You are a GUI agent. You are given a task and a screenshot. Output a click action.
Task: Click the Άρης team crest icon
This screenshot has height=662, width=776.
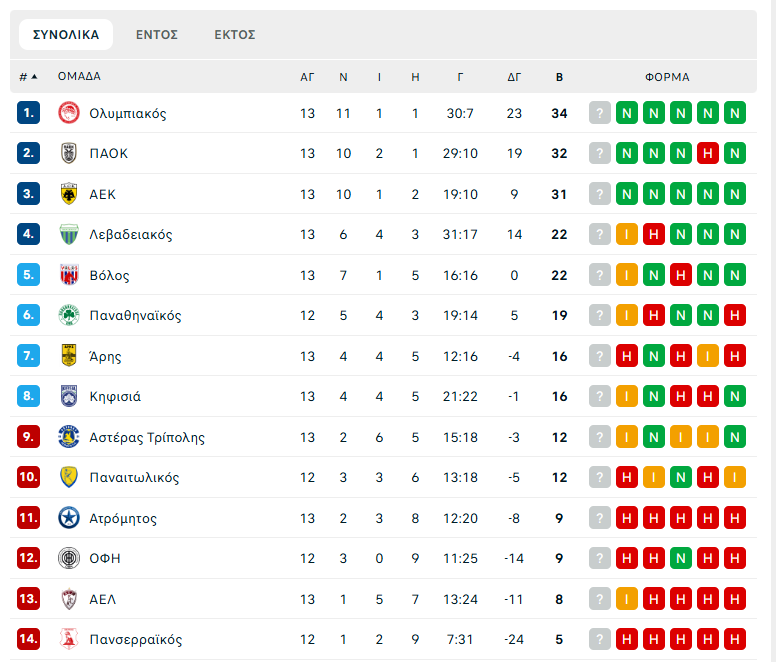[69, 356]
